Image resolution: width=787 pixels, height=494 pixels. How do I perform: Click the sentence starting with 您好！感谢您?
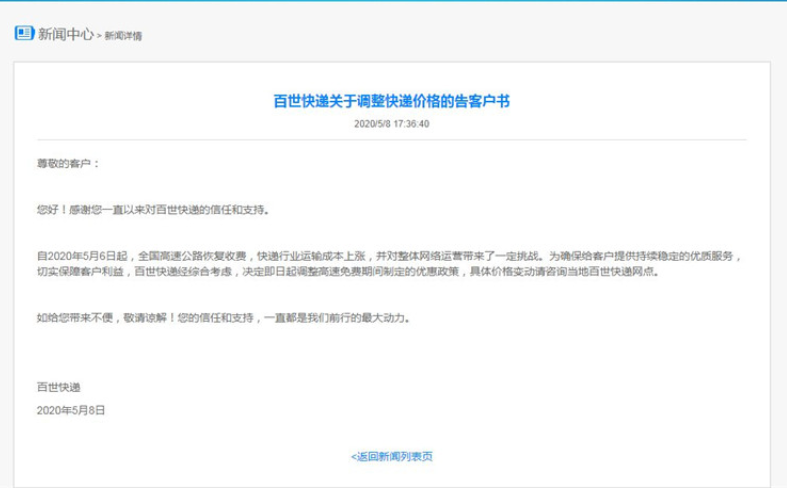coord(152,210)
